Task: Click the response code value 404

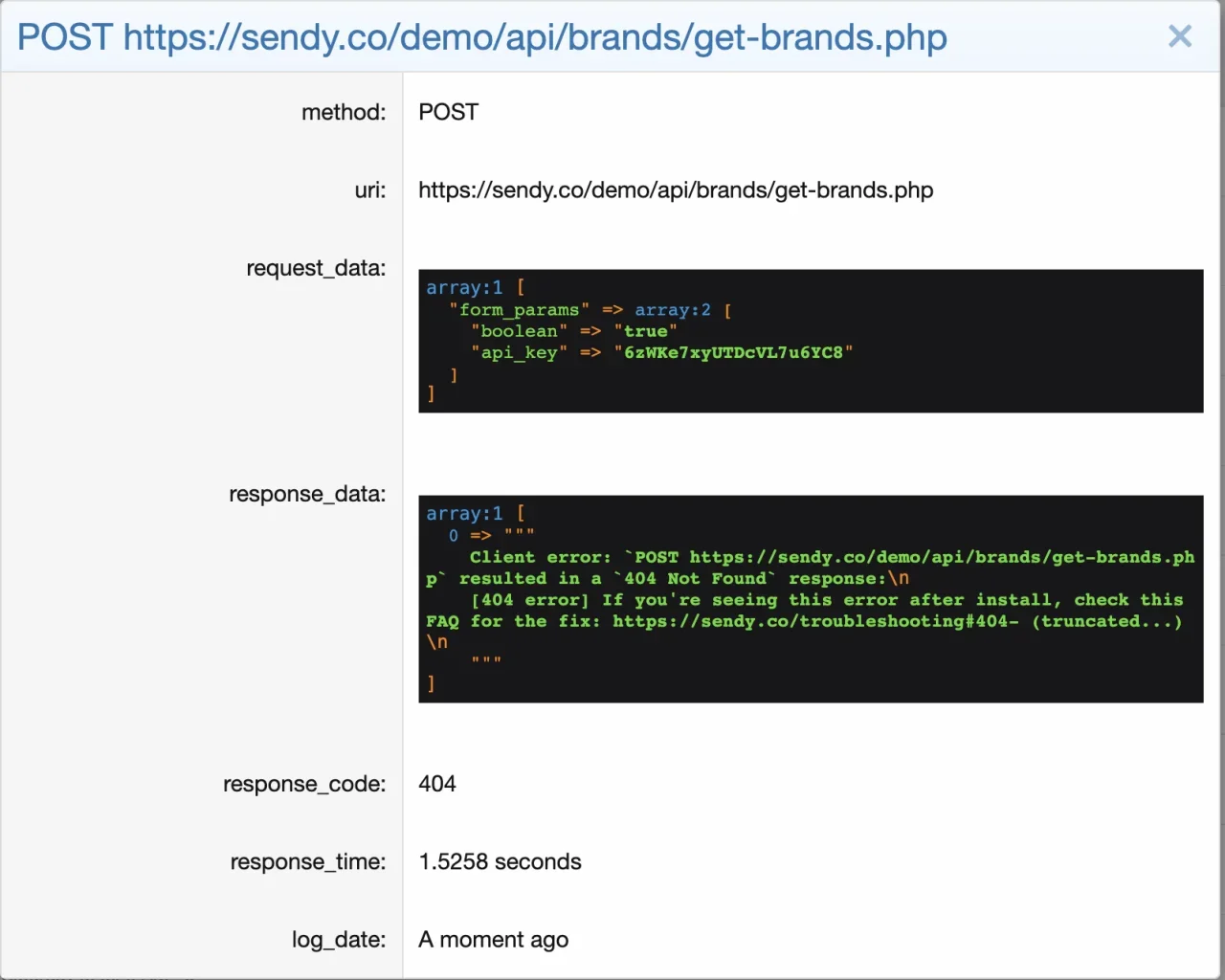Action: point(437,784)
